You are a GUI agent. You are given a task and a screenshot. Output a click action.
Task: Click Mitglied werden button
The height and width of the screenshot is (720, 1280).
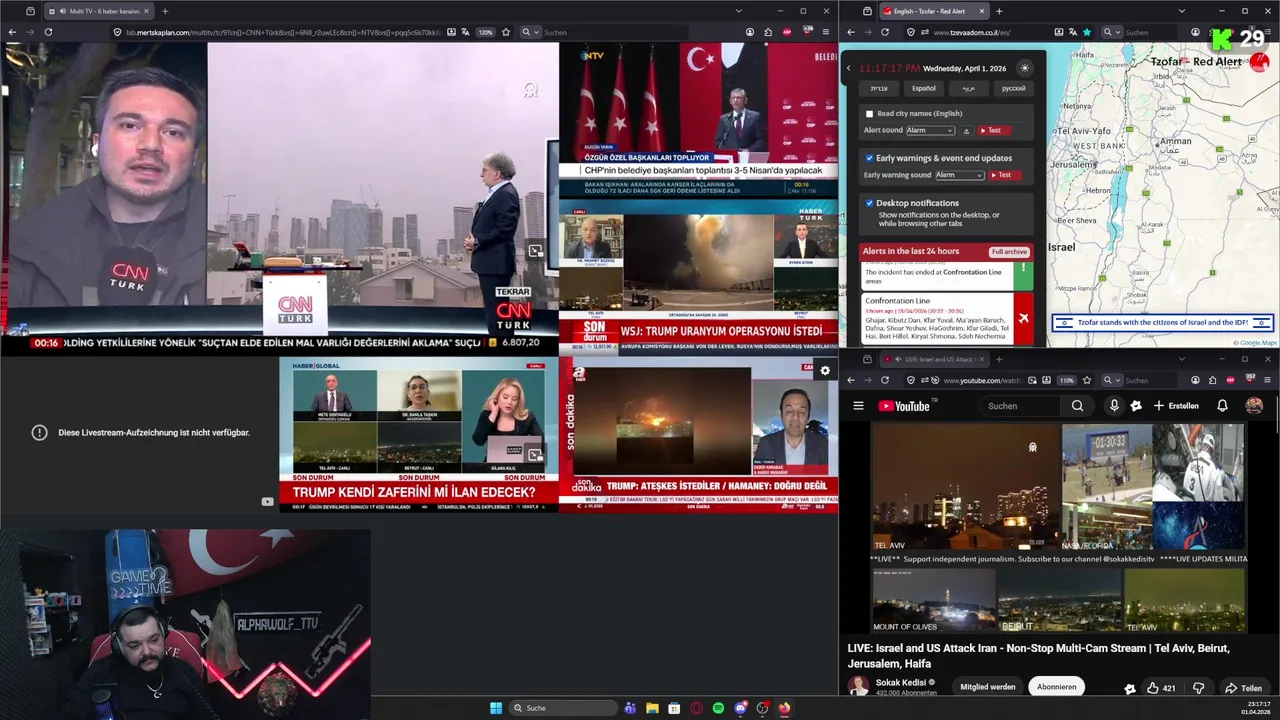click(988, 687)
